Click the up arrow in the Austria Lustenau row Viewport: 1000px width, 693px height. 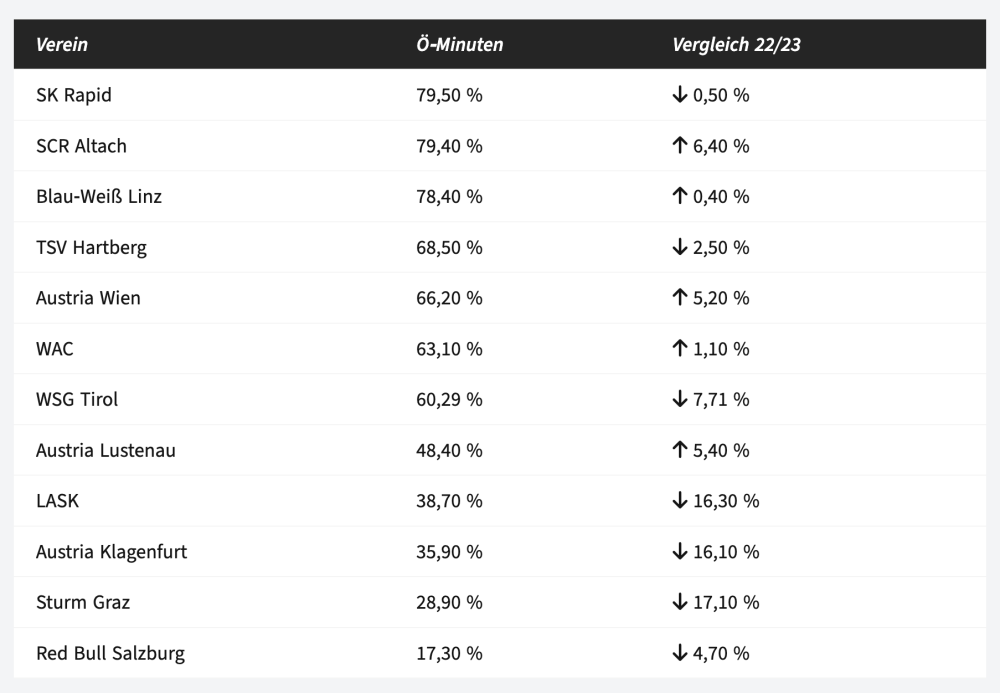pos(680,450)
